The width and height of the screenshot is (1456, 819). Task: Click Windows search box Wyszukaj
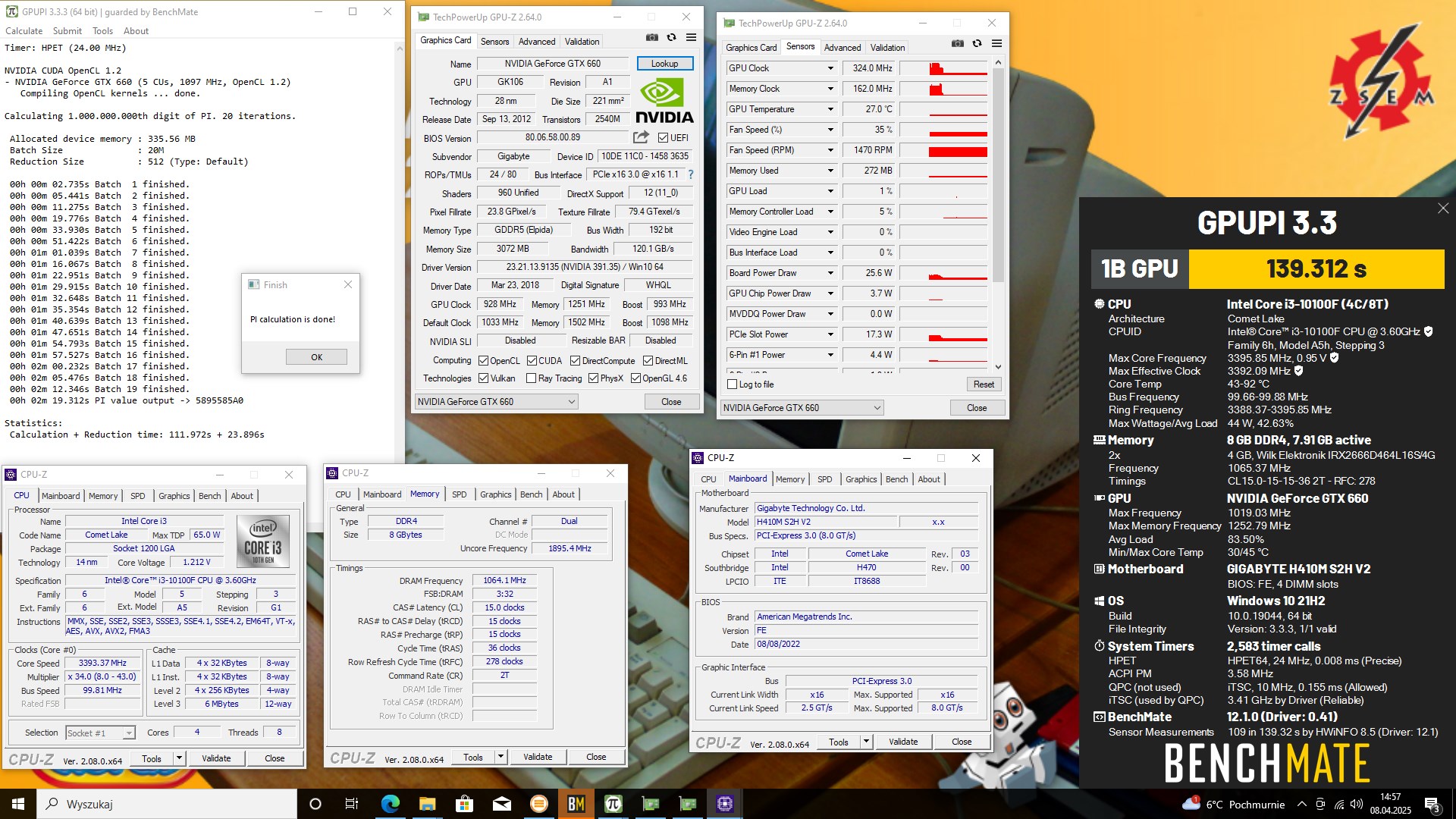(167, 804)
